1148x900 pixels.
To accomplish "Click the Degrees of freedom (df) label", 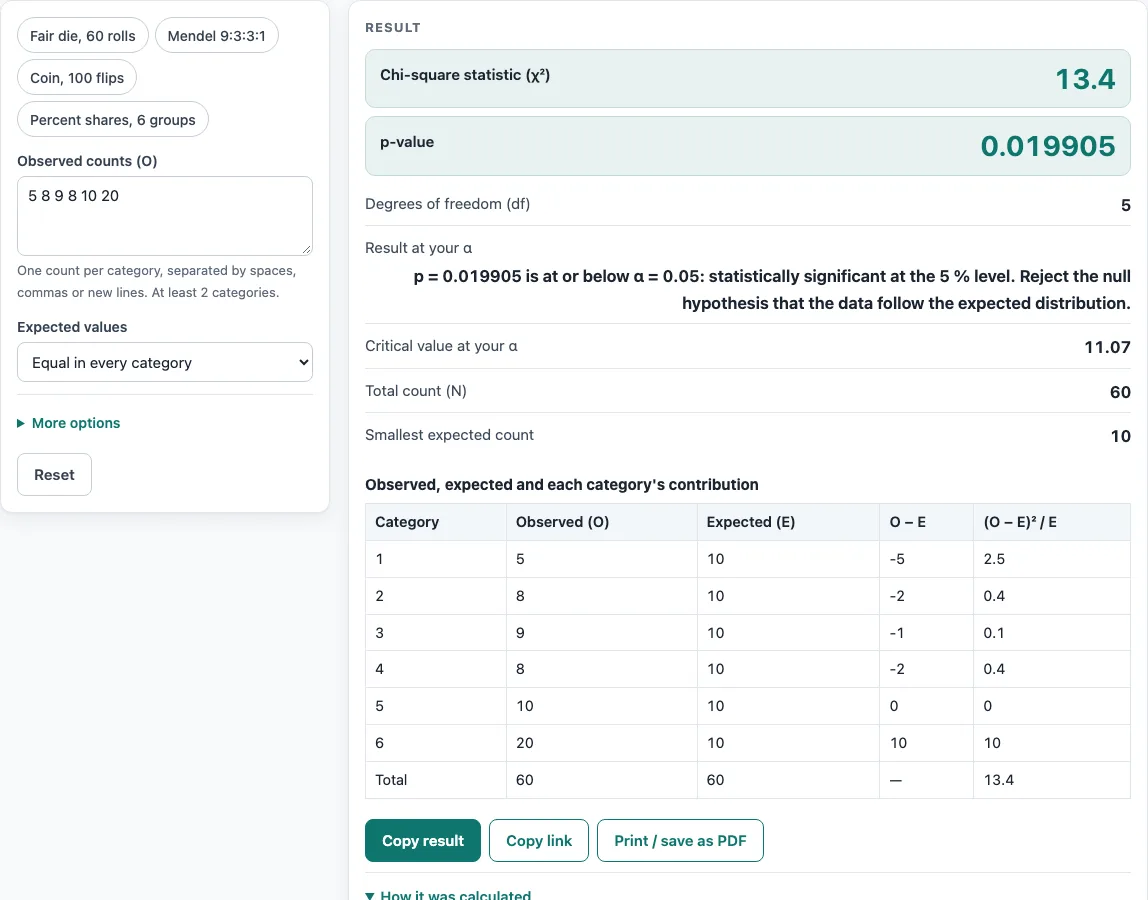I will point(447,204).
